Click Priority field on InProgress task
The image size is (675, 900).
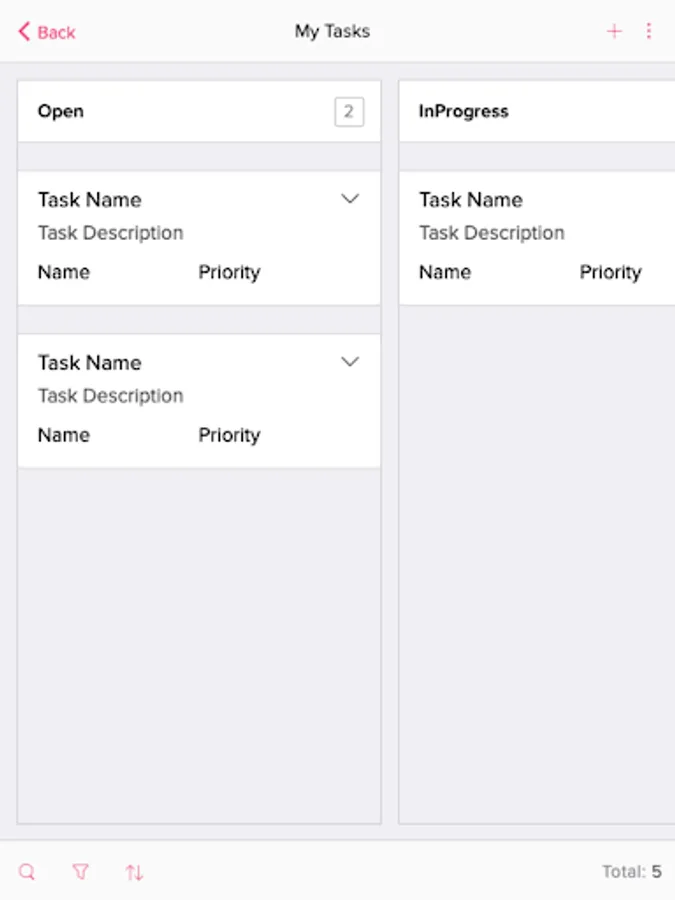610,272
